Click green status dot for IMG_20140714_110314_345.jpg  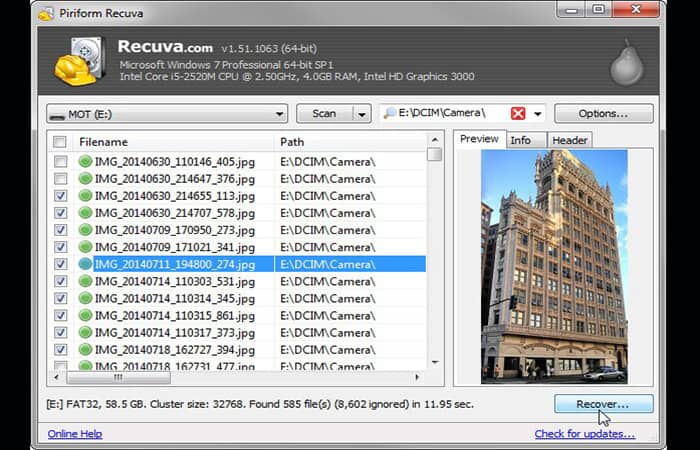85,298
